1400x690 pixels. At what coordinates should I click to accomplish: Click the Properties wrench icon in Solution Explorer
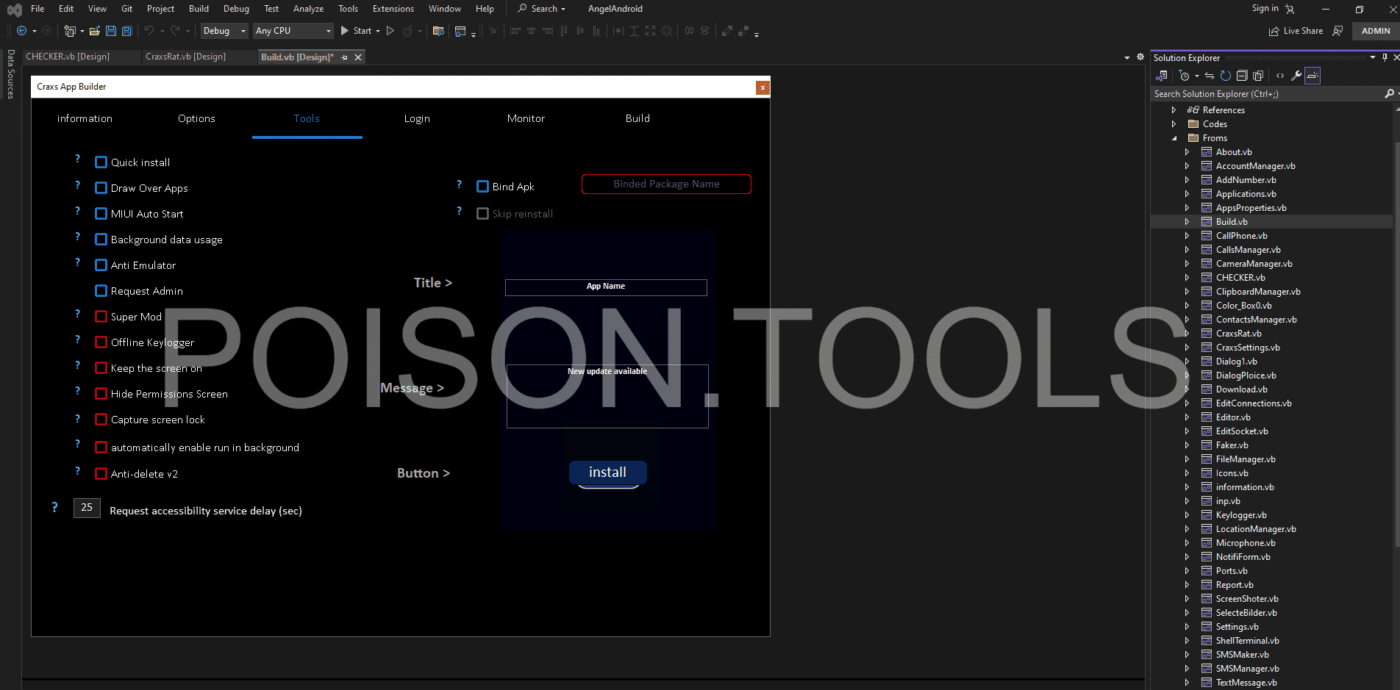pyautogui.click(x=1296, y=76)
